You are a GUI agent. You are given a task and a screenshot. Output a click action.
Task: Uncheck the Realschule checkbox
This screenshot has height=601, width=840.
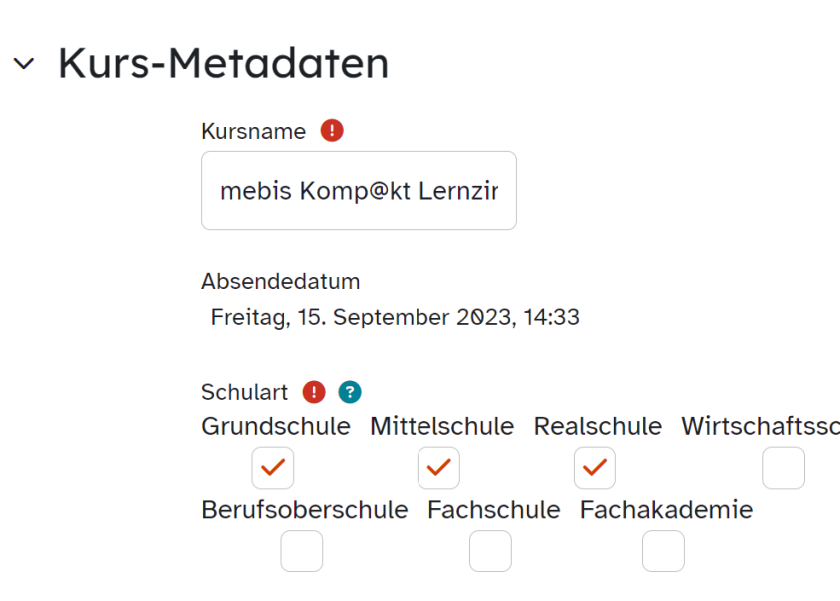tap(595, 468)
